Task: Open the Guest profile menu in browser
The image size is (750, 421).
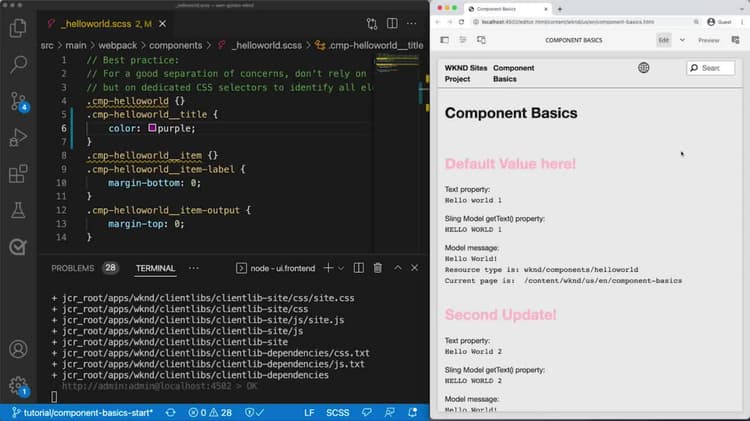Action: [x=719, y=22]
